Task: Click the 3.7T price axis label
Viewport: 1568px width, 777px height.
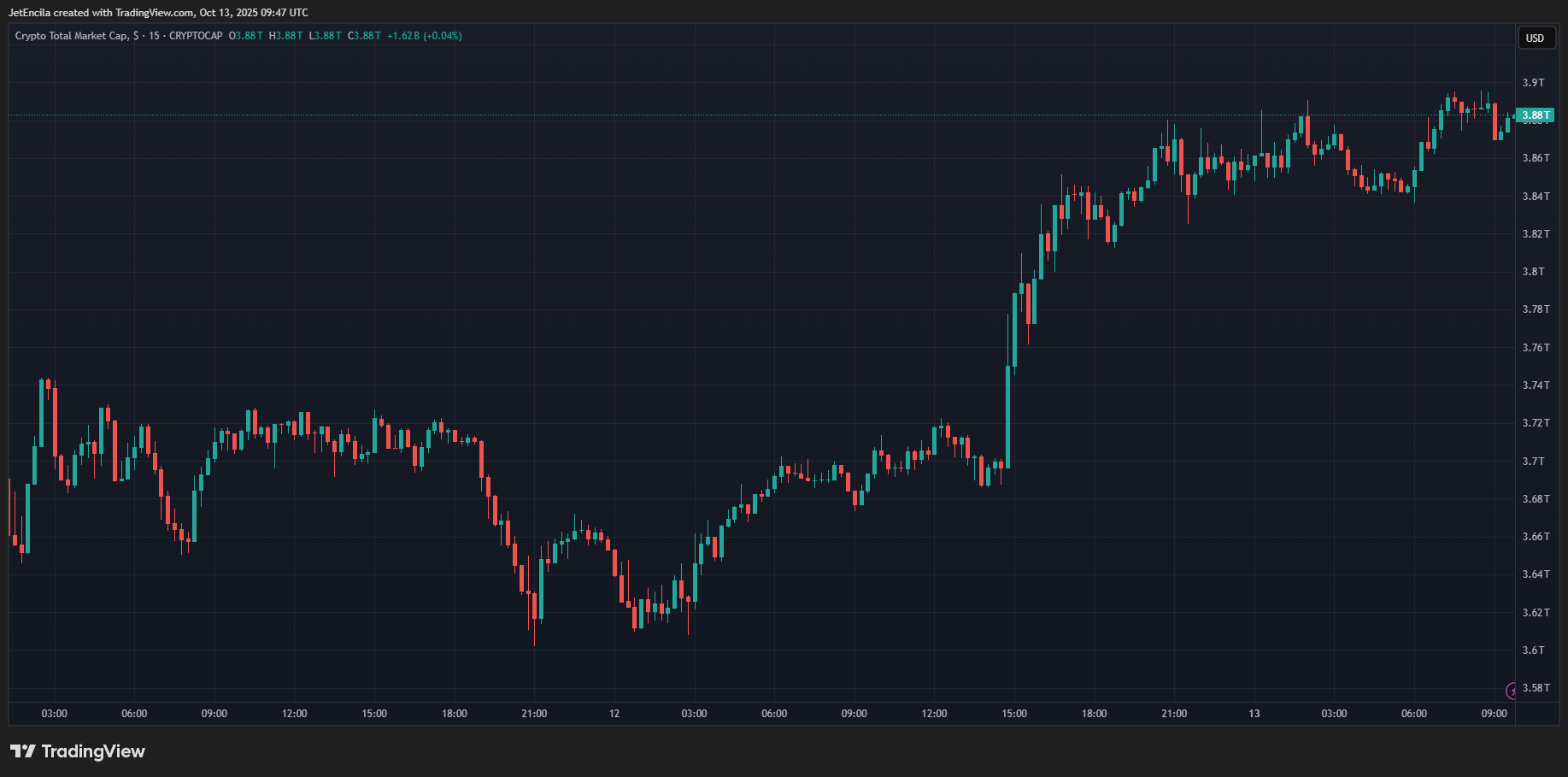Action: (1533, 462)
